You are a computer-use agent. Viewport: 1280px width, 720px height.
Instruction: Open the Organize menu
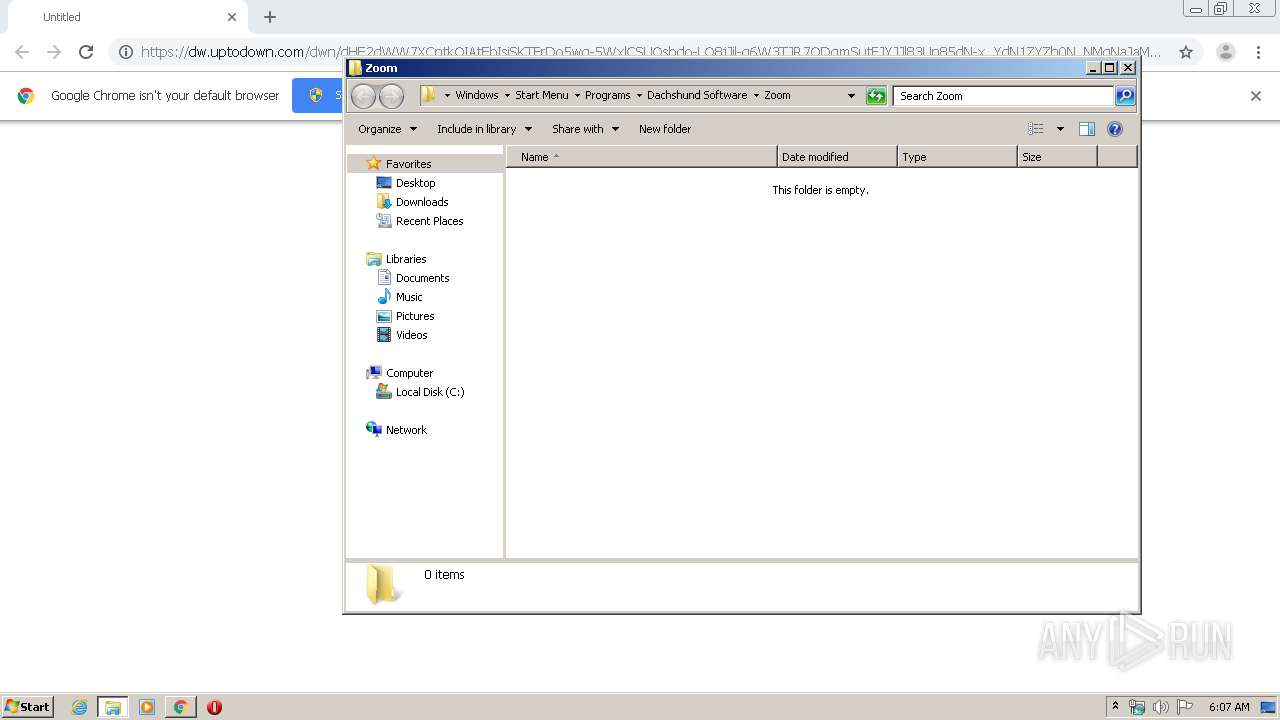point(387,129)
